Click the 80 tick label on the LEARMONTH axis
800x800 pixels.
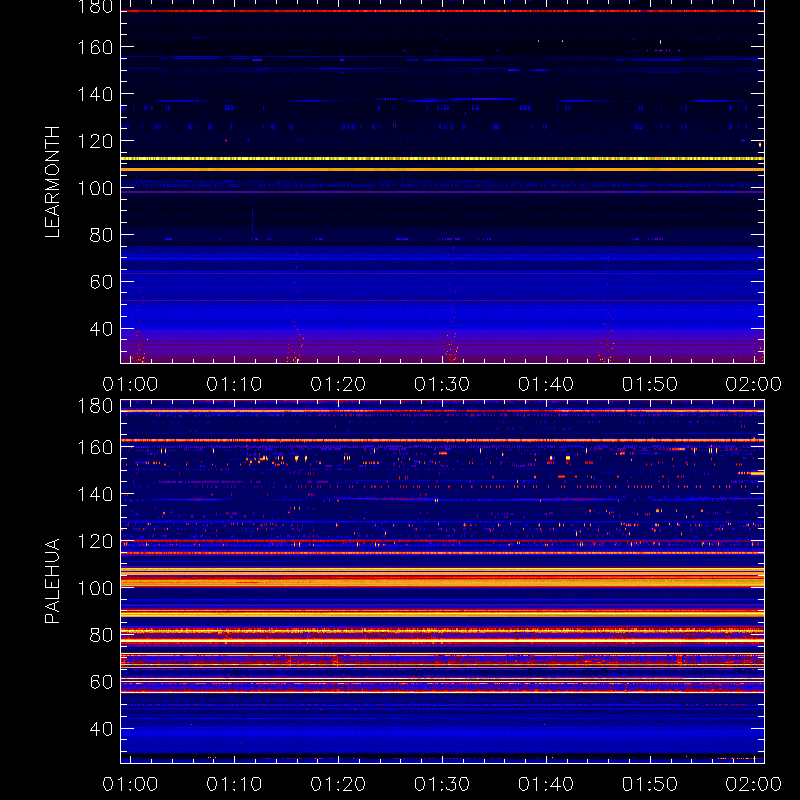click(101, 235)
